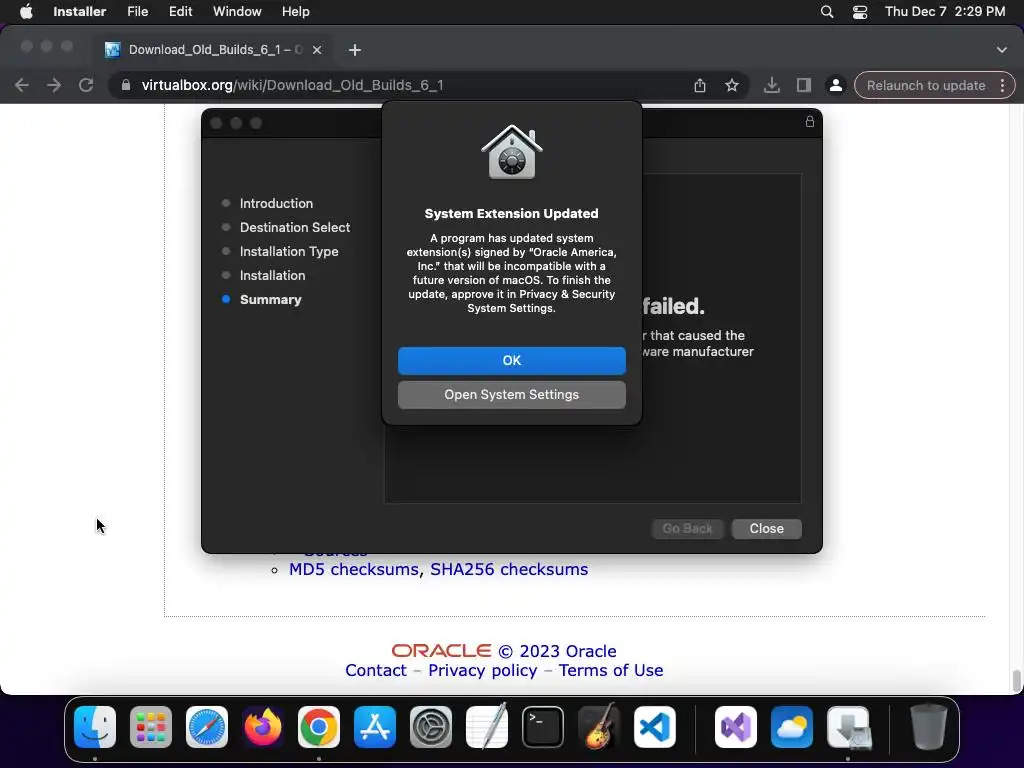Open Control Center in menu bar
Screen dimensions: 1024x768
tap(859, 12)
